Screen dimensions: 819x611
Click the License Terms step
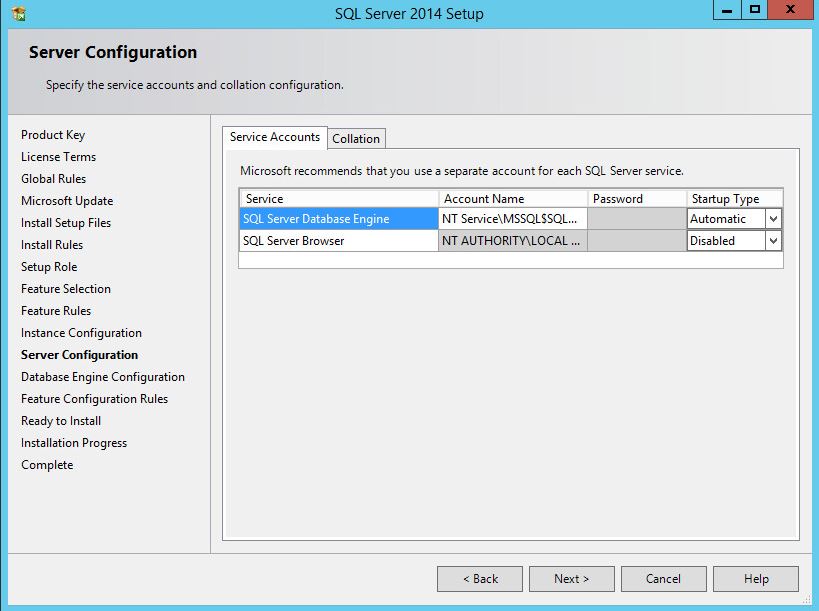58,157
